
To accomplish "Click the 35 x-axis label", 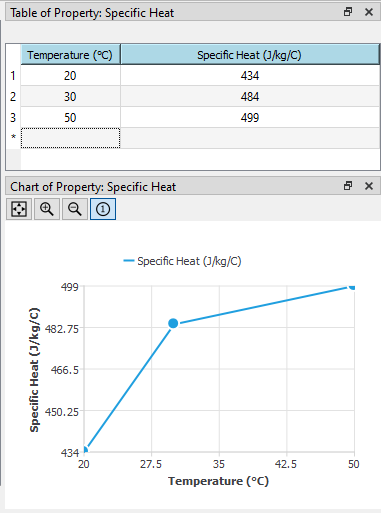I will tap(219, 464).
